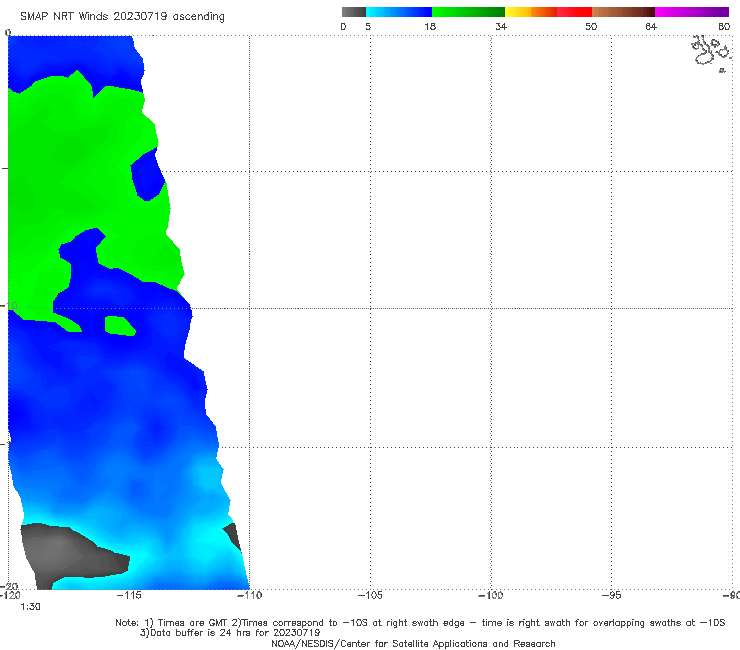Click the magenta-purple segment of the colorbar
The height and width of the screenshot is (650, 740).
pos(692,12)
